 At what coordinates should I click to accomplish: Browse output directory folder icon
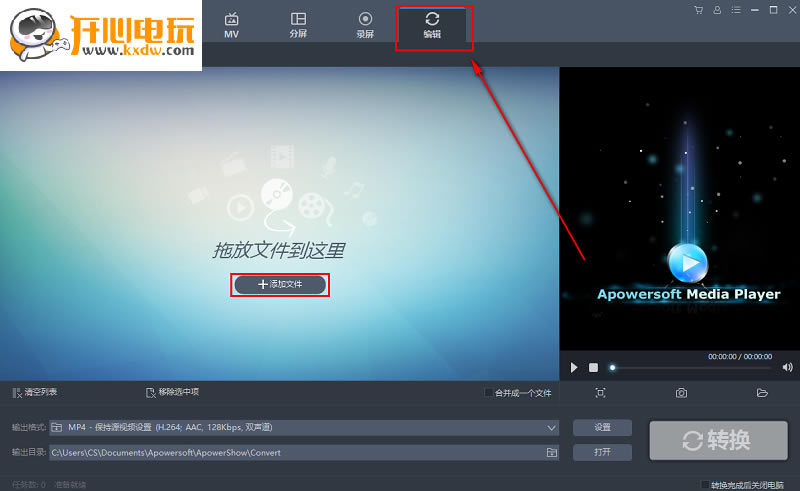click(551, 452)
